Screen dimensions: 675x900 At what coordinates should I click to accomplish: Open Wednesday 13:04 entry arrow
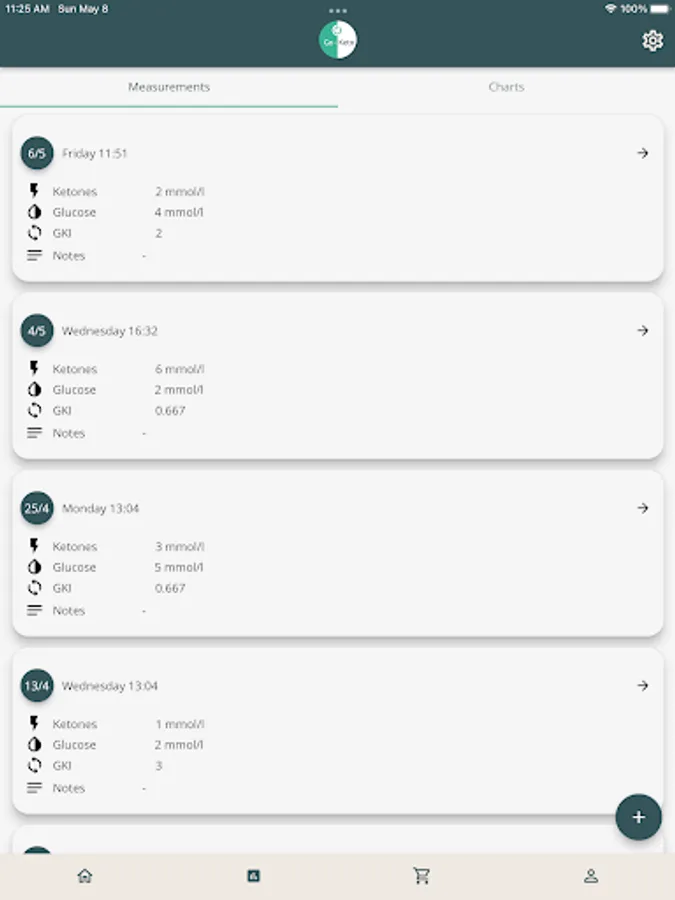[643, 686]
